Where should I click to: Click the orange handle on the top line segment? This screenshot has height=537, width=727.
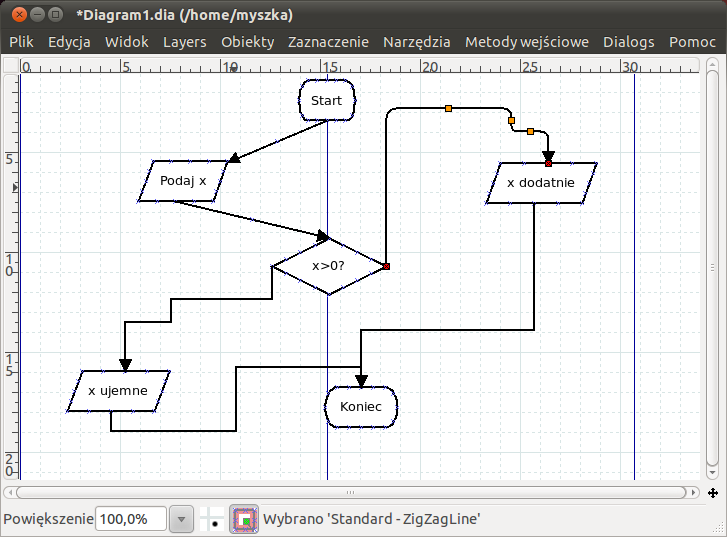click(x=448, y=109)
